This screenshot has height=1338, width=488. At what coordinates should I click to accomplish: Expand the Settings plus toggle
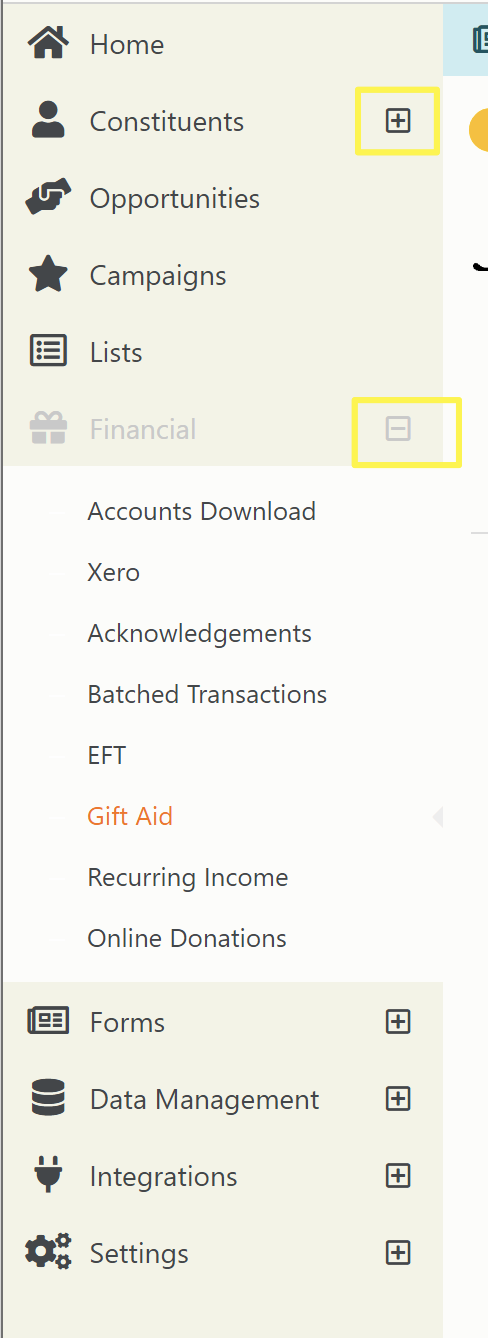[398, 1252]
